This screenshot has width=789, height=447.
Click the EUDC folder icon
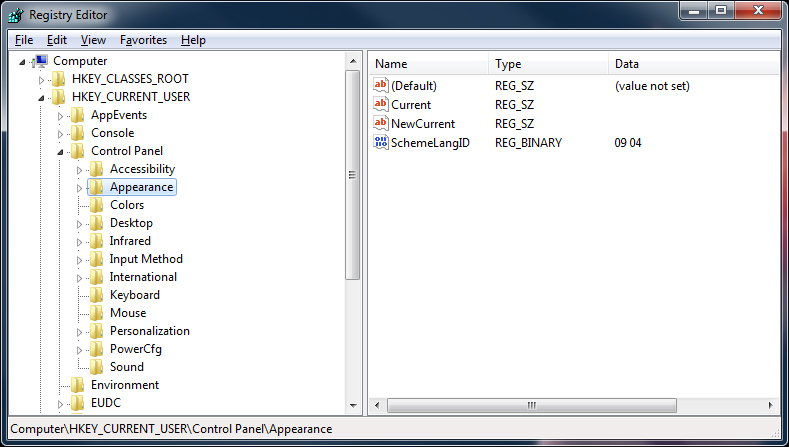click(77, 403)
